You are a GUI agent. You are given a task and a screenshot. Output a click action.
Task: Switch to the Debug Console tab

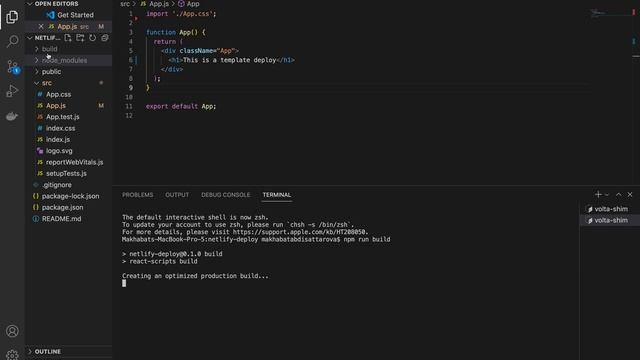point(225,195)
